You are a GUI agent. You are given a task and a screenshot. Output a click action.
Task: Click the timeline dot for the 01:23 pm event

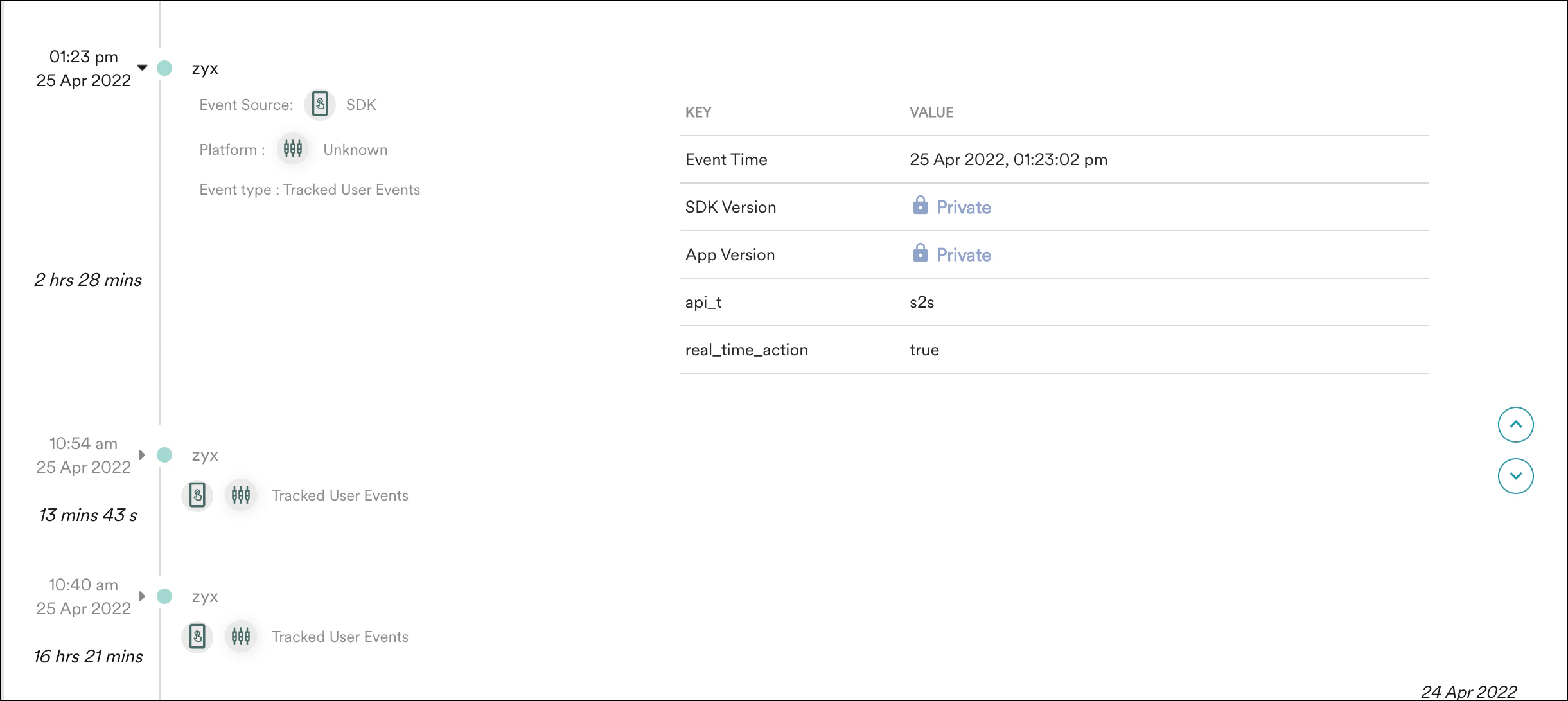[x=164, y=69]
